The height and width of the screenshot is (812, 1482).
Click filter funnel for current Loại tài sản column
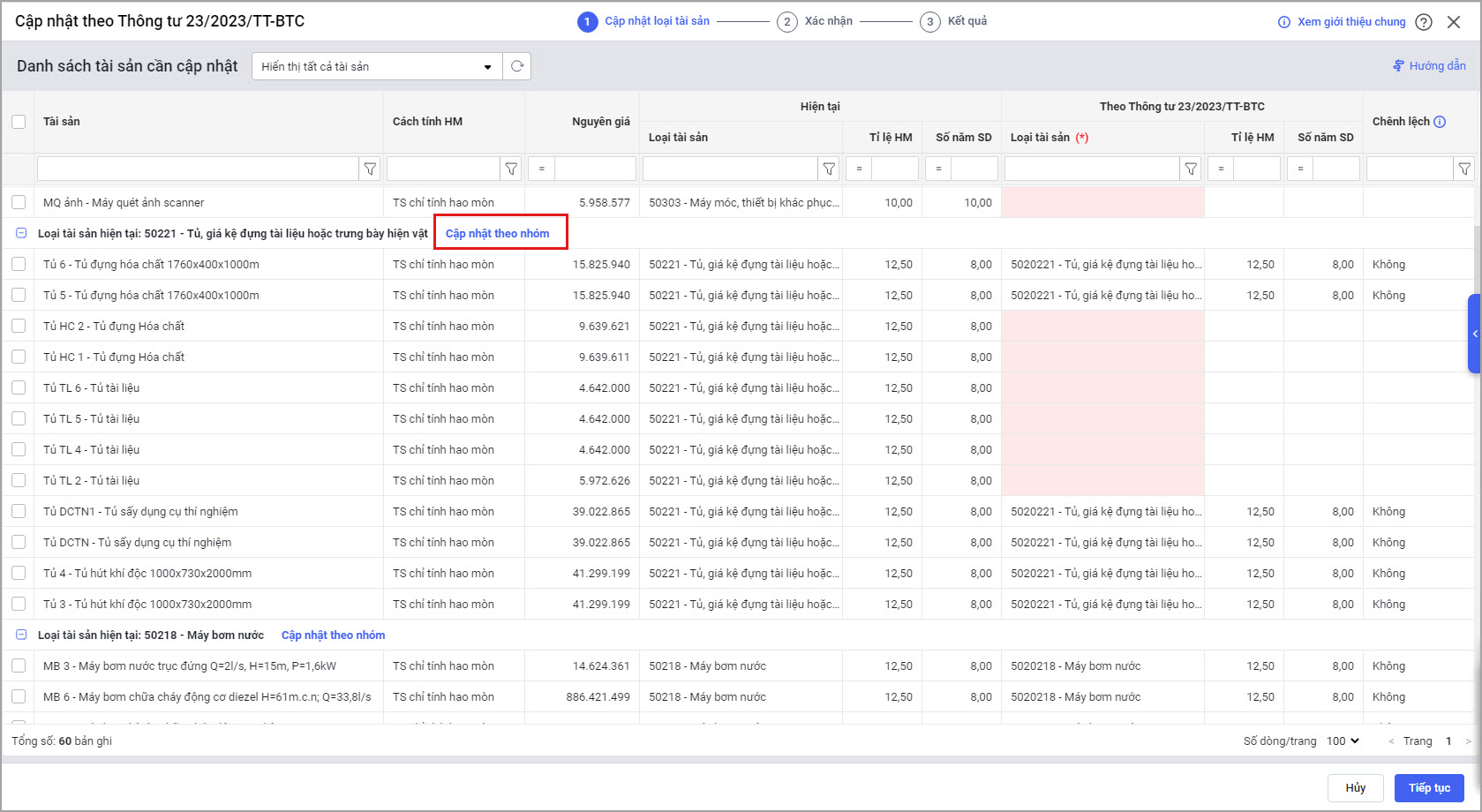tap(829, 169)
